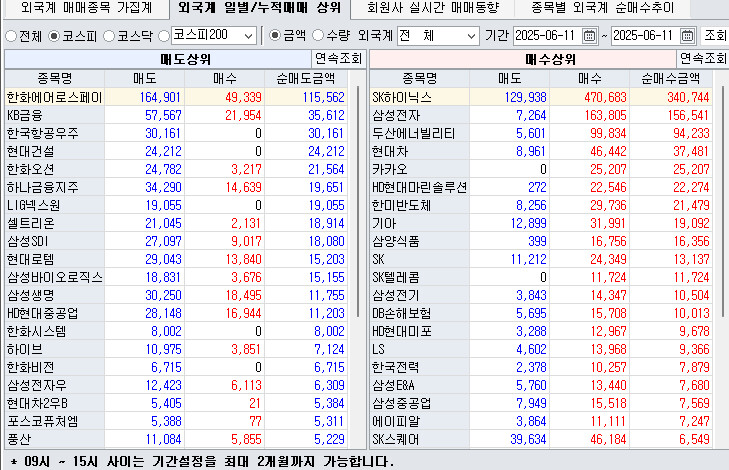729x470 pixels.
Task: Select 삼성생명 stock name
Action: point(31,295)
